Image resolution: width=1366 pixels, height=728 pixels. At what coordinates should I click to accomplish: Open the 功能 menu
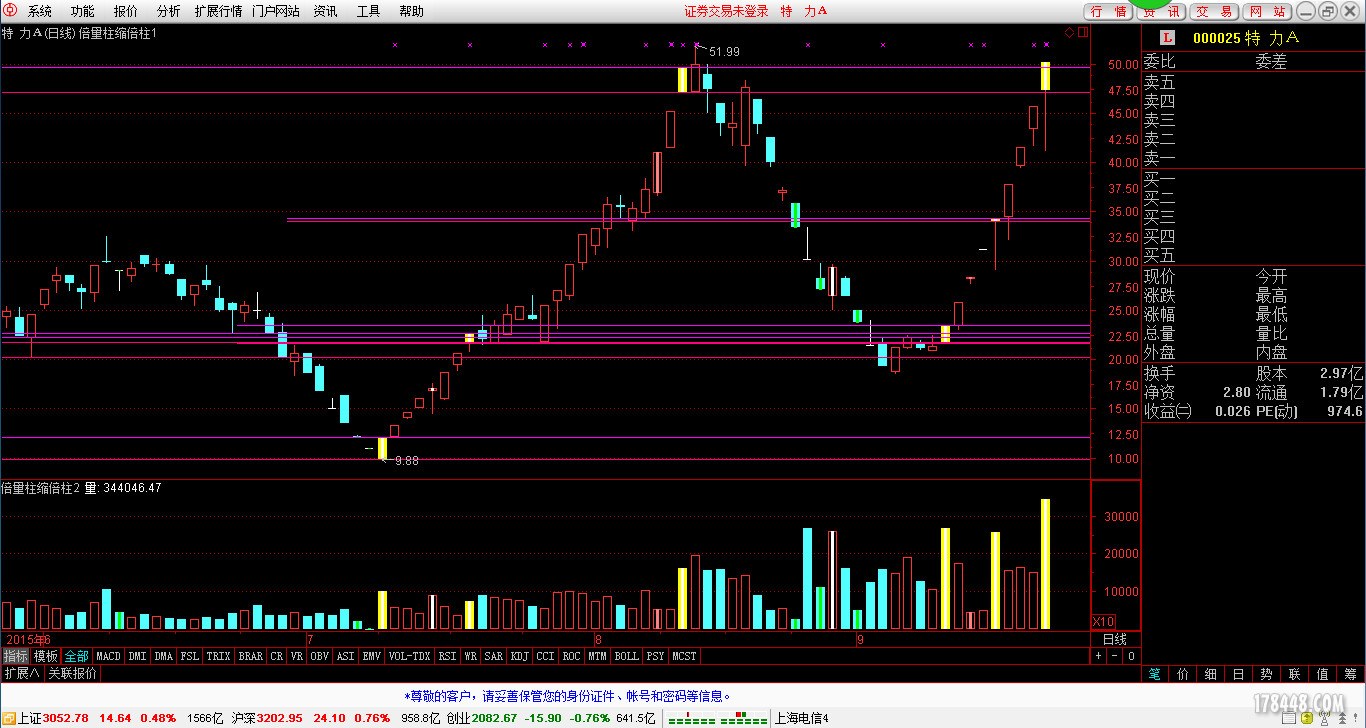coord(82,11)
